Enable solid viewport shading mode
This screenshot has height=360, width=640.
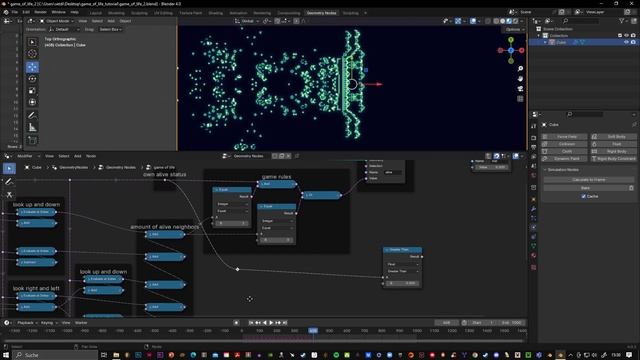click(x=502, y=21)
